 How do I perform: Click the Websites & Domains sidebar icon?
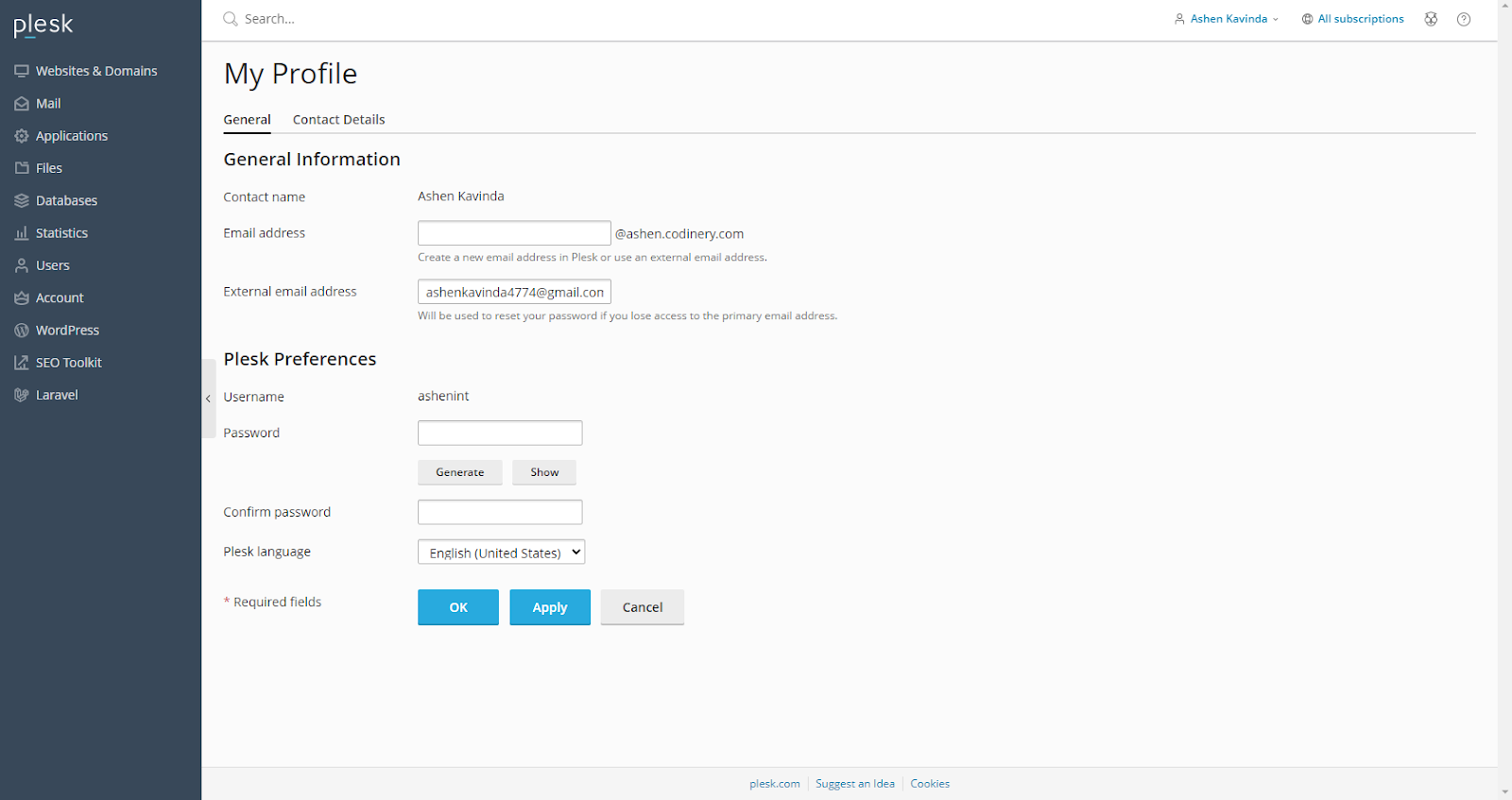(x=21, y=71)
